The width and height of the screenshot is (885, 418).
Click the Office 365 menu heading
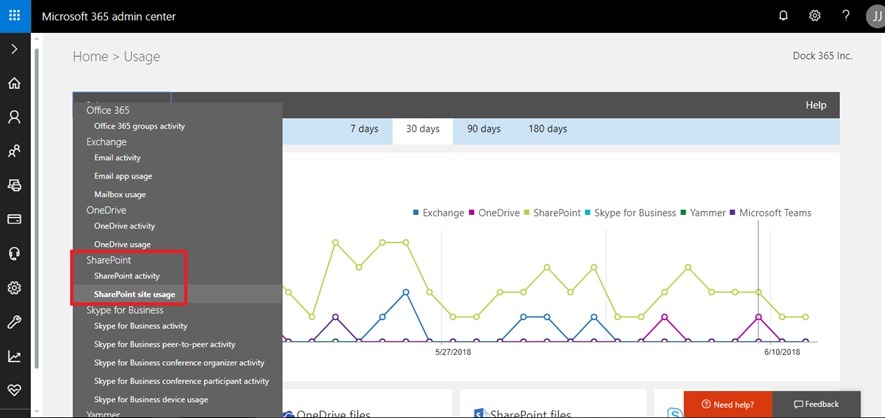(x=108, y=111)
